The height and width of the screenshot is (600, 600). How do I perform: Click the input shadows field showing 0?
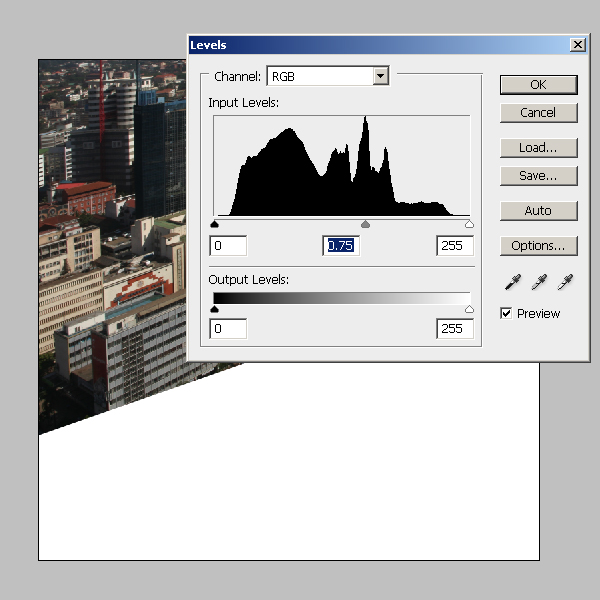(228, 246)
